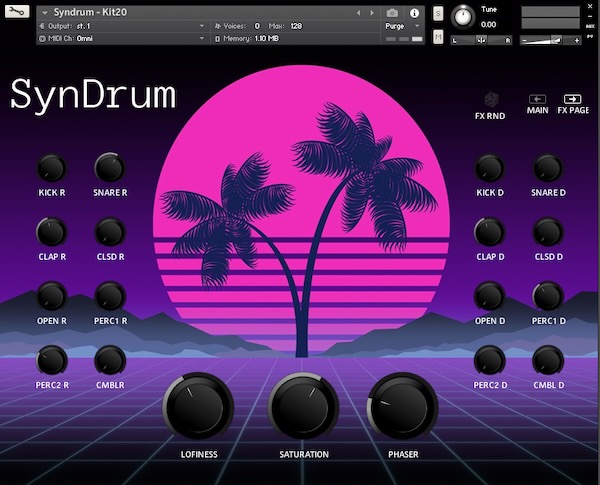Open the Purge dropdown menu

pyautogui.click(x=400, y=26)
